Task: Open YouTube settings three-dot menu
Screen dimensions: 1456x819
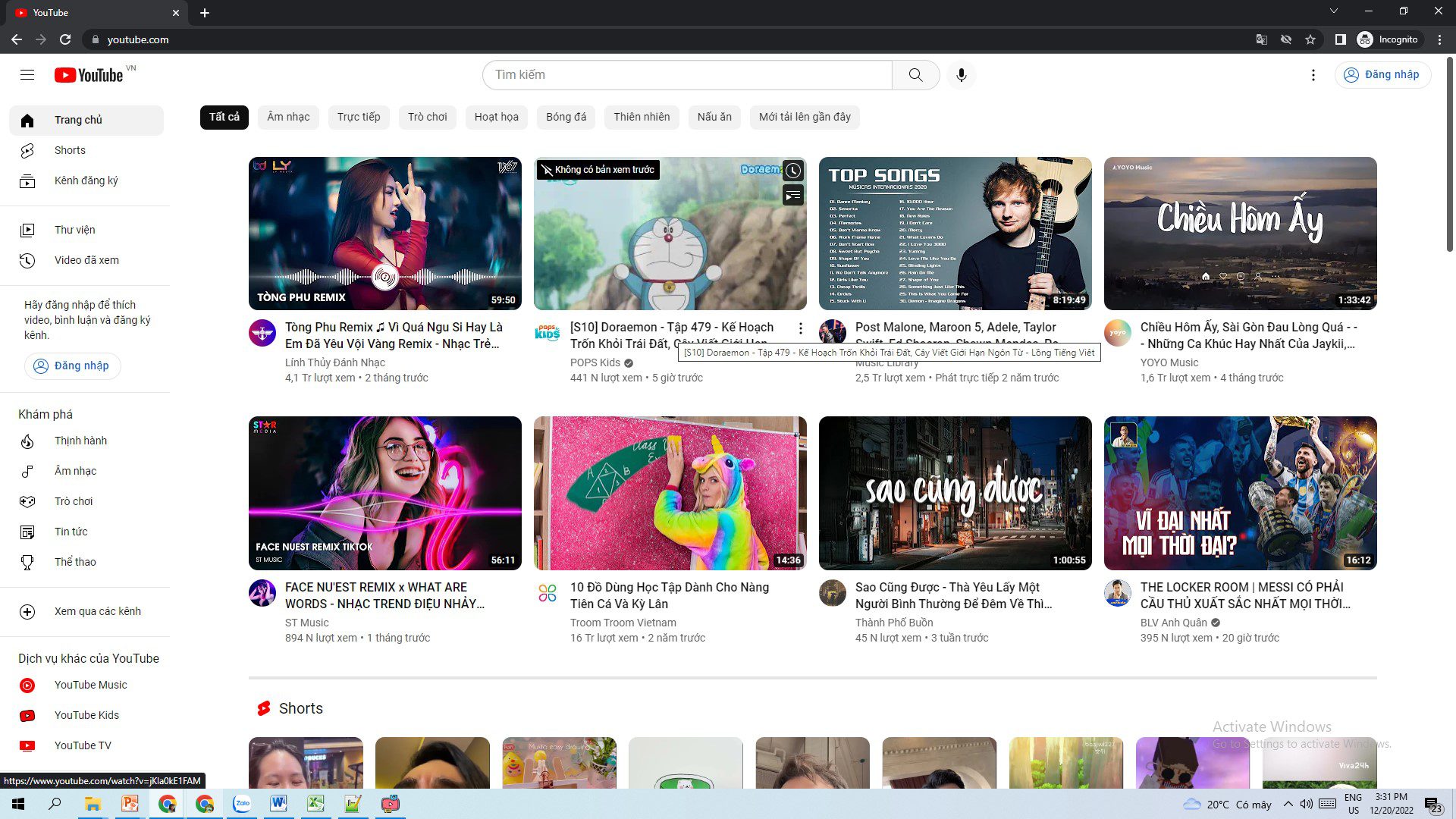Action: (x=1313, y=75)
